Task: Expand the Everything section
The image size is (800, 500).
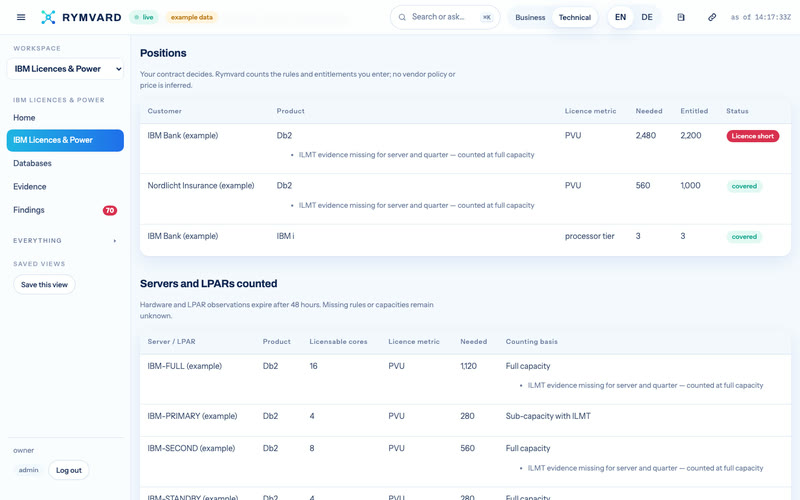Action: (65, 240)
